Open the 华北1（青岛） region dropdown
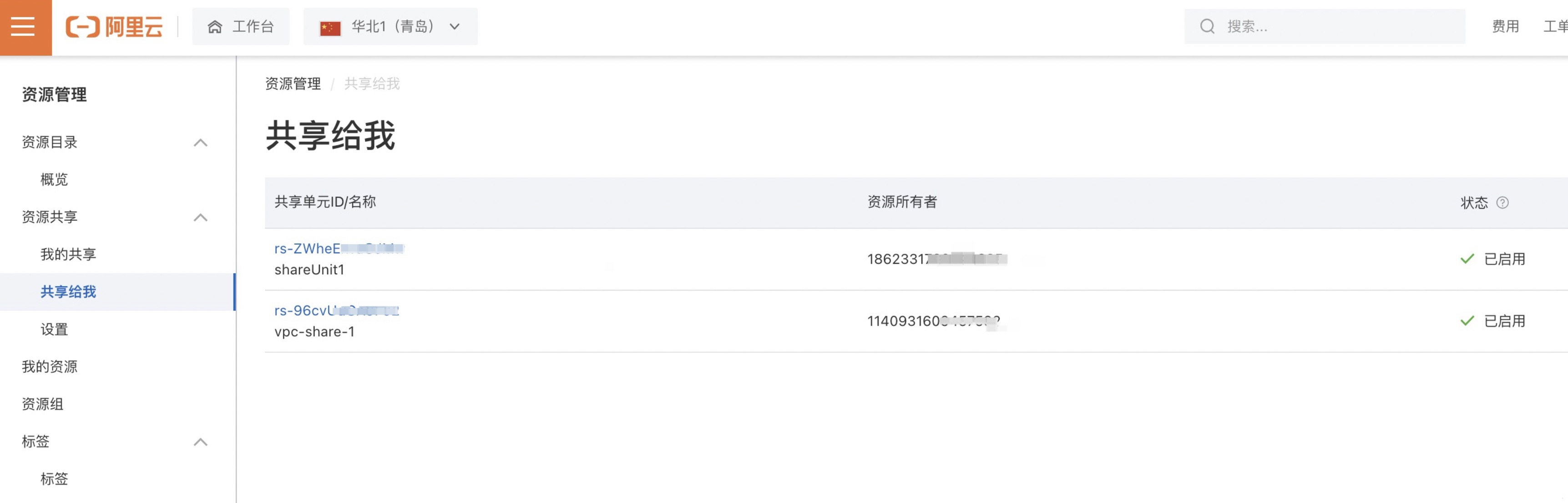The width and height of the screenshot is (1568, 503). 454,27
